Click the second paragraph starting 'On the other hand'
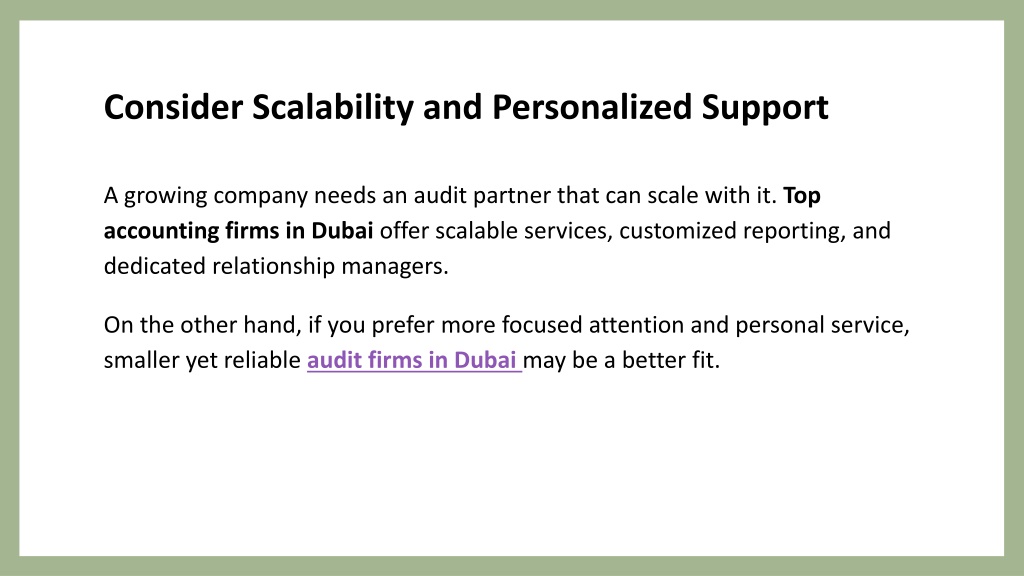 (x=506, y=342)
